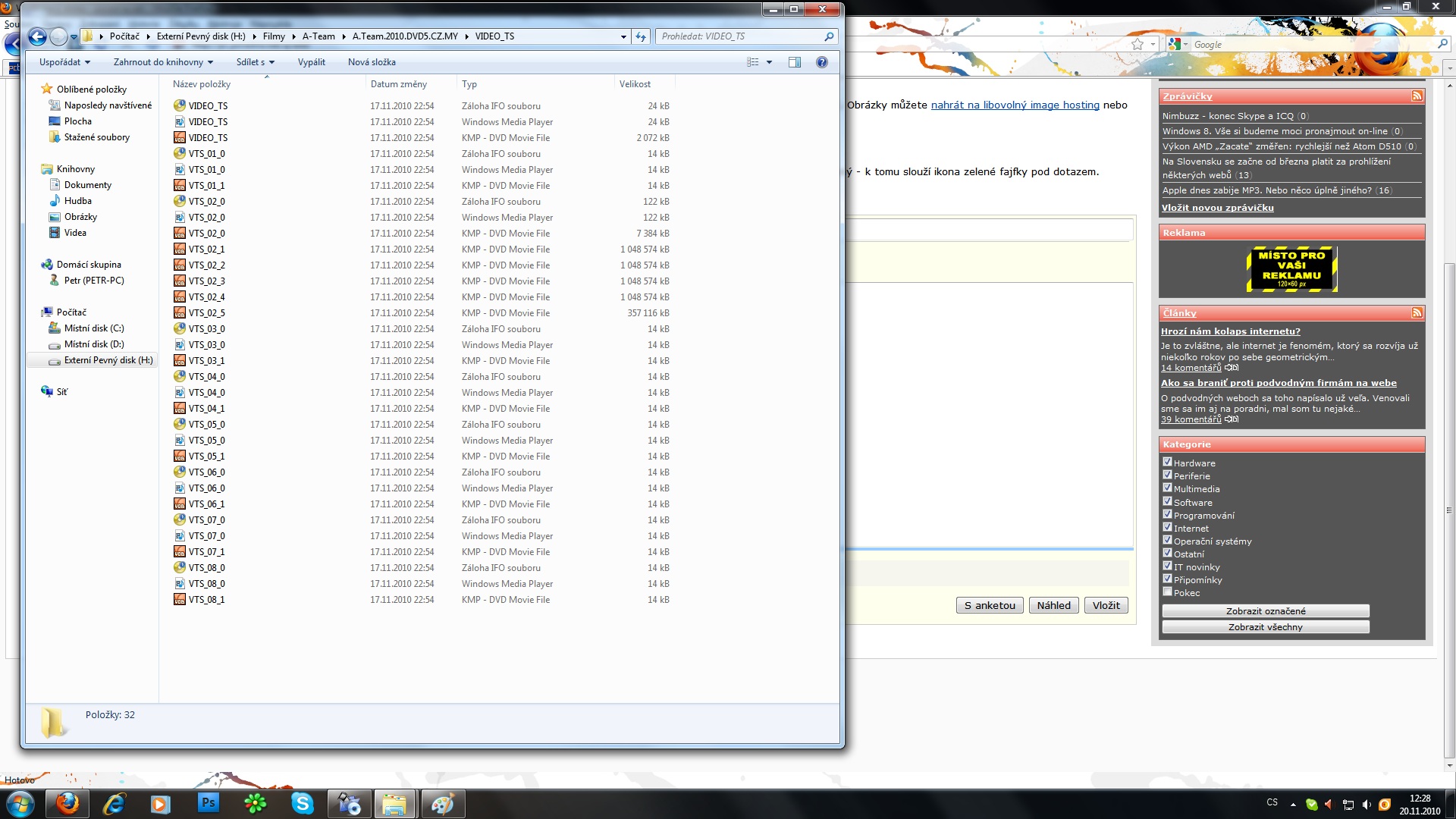Click Nová složka in the toolbar
This screenshot has width=1456, height=819.
372,62
